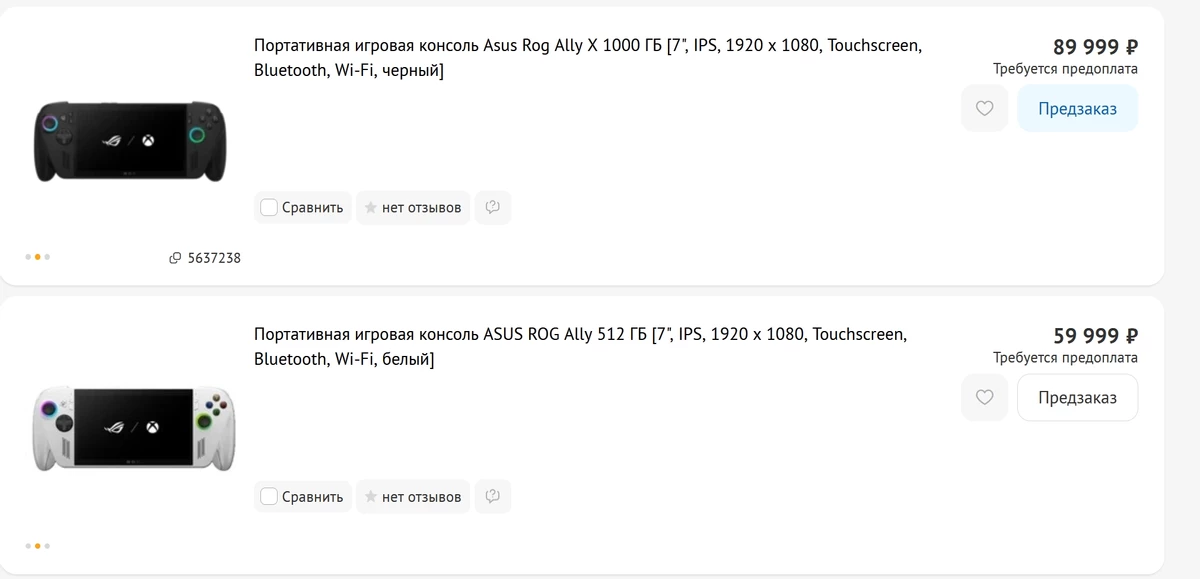The height and width of the screenshot is (579, 1200).
Task: Open нет отзывов for Ally X 1000 ГБ
Action: [x=421, y=208]
